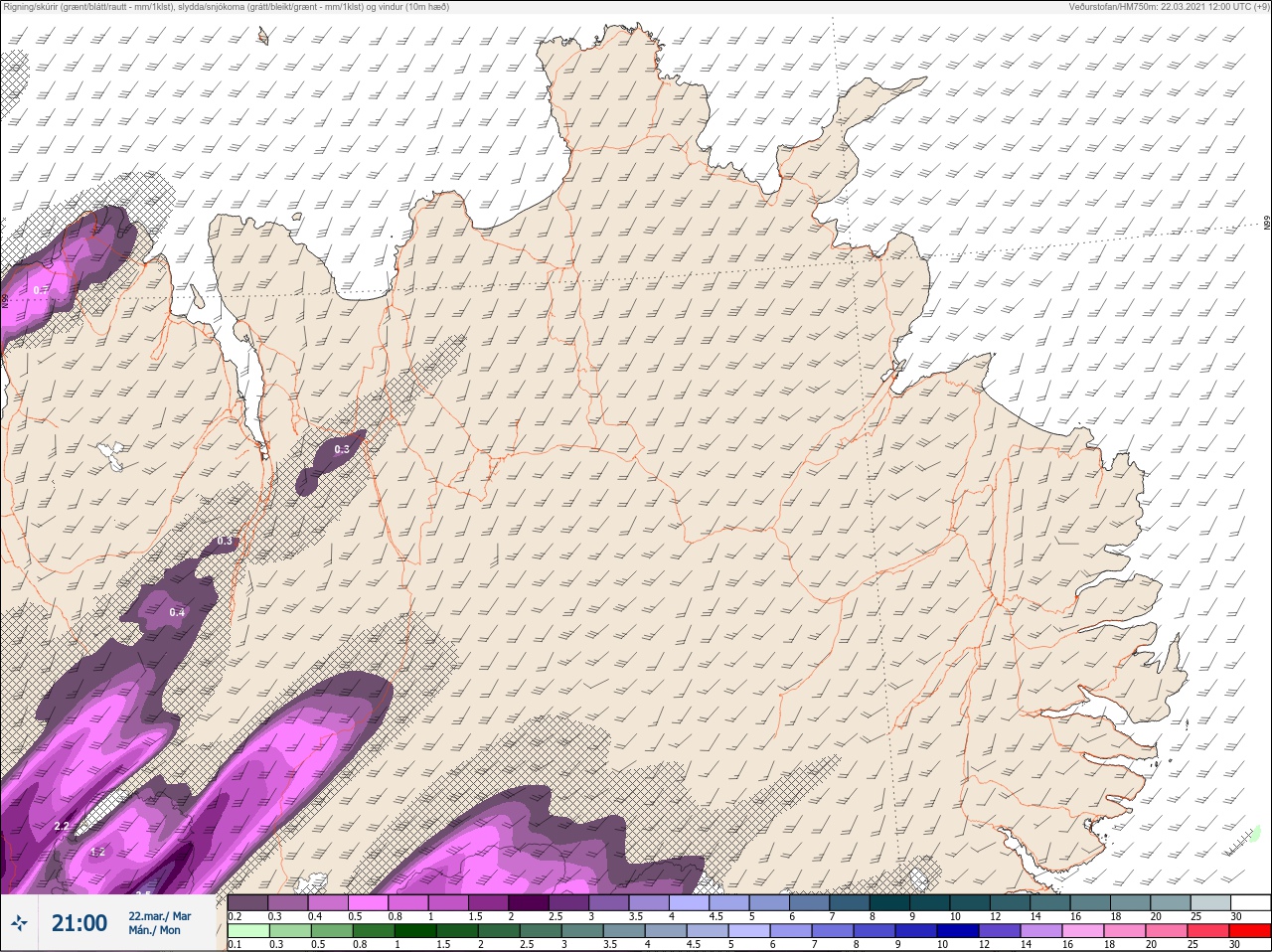1272x952 pixels.
Task: Click the upper scale grey swatch at 25
Action: (x=1210, y=902)
